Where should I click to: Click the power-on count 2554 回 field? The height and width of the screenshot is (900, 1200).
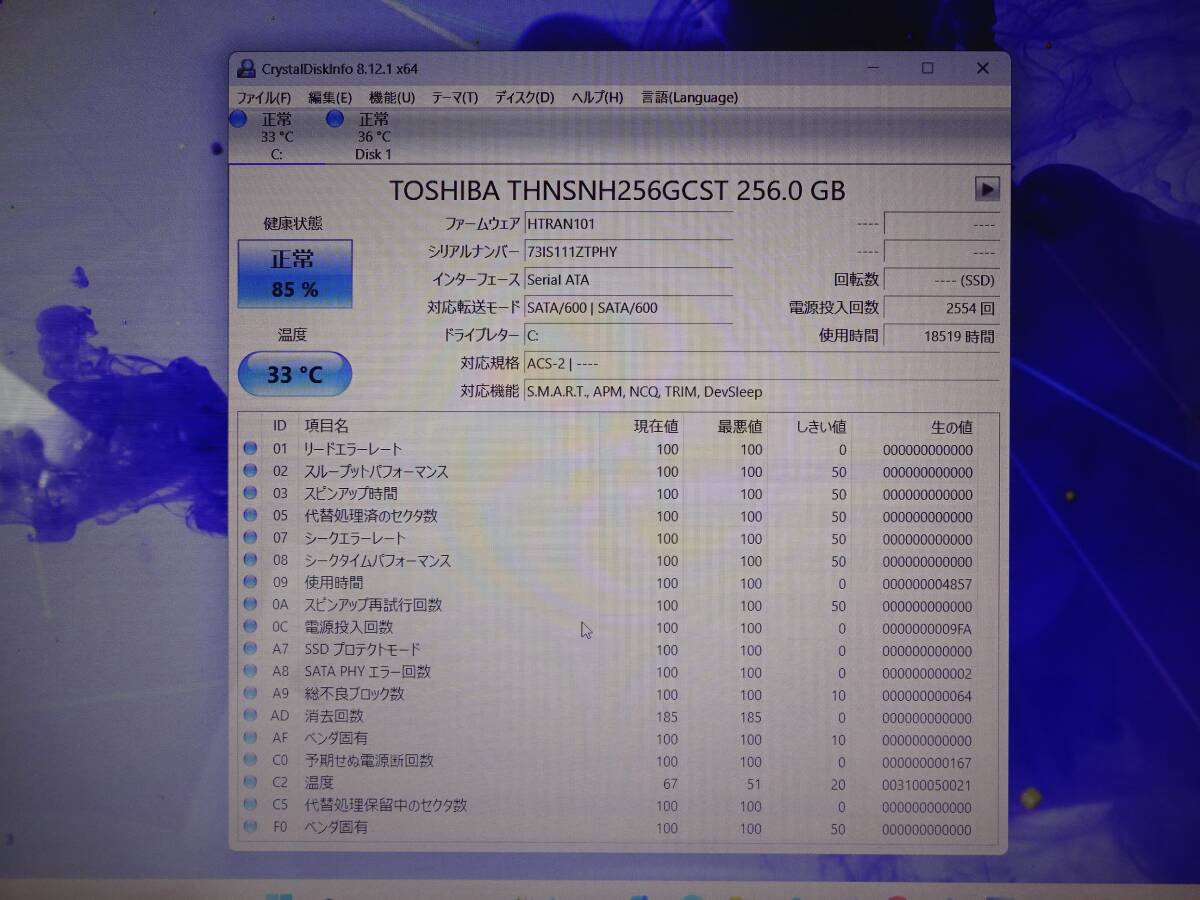[x=941, y=308]
